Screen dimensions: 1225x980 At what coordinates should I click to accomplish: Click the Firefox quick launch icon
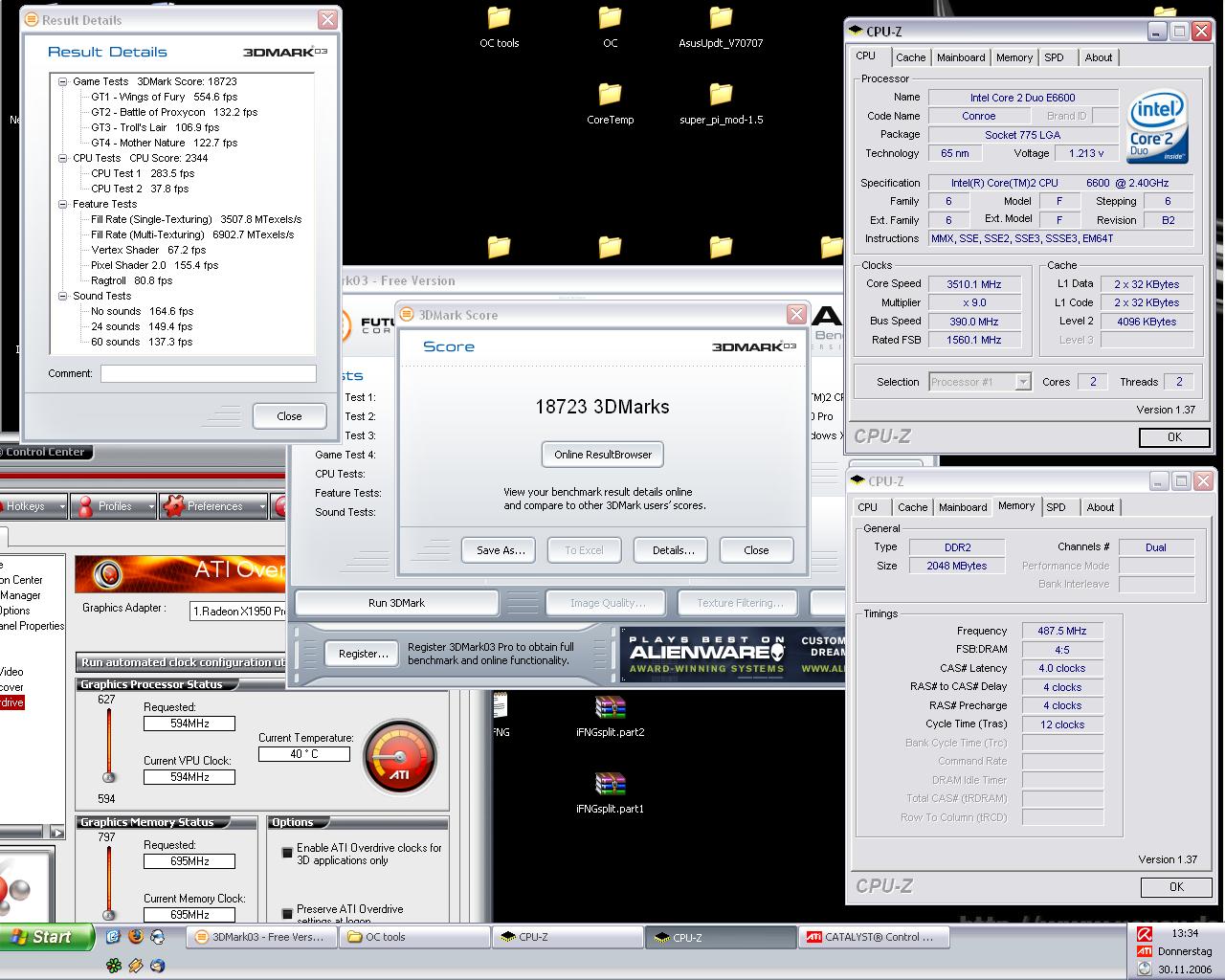click(135, 937)
